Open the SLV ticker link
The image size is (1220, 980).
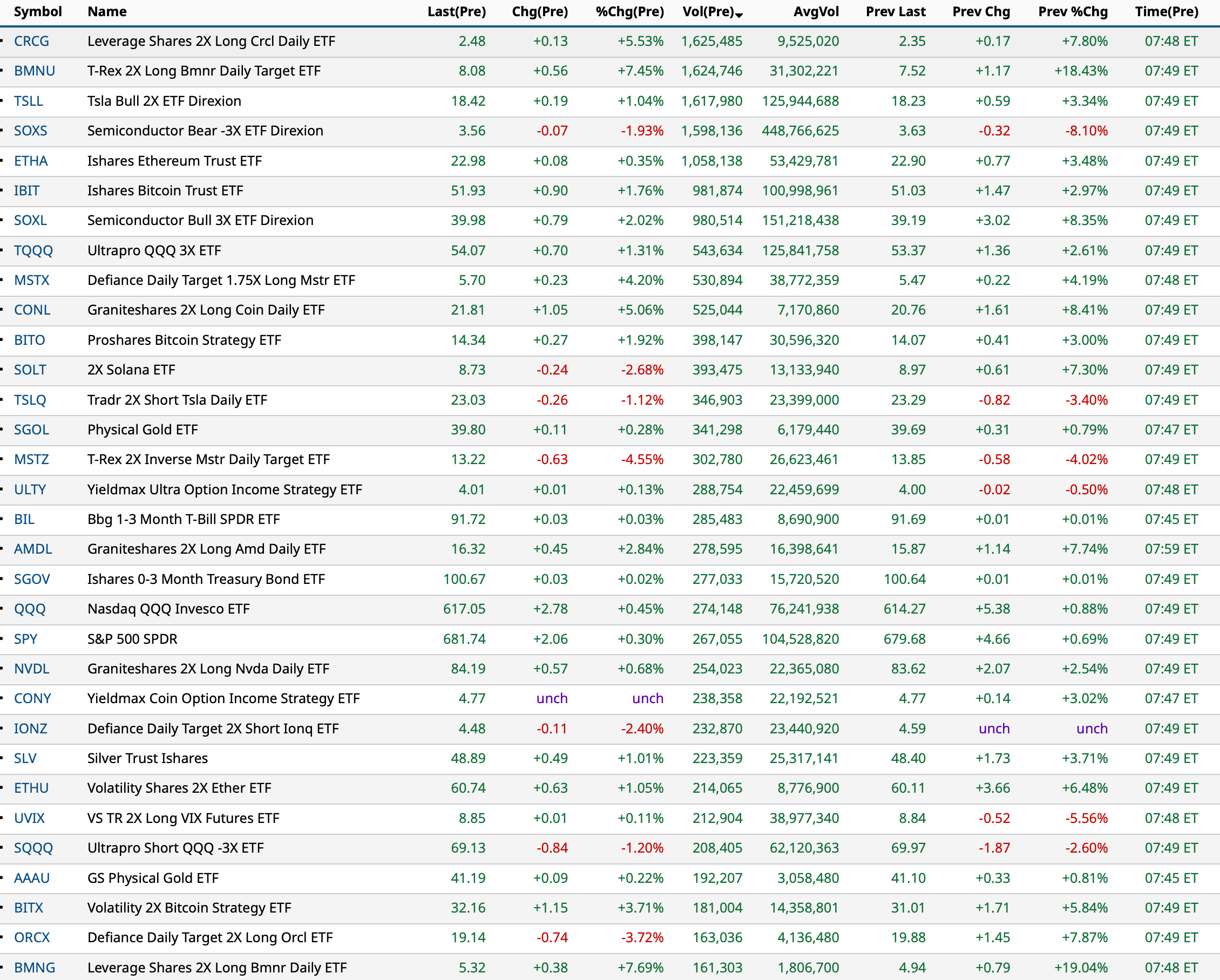[x=25, y=759]
